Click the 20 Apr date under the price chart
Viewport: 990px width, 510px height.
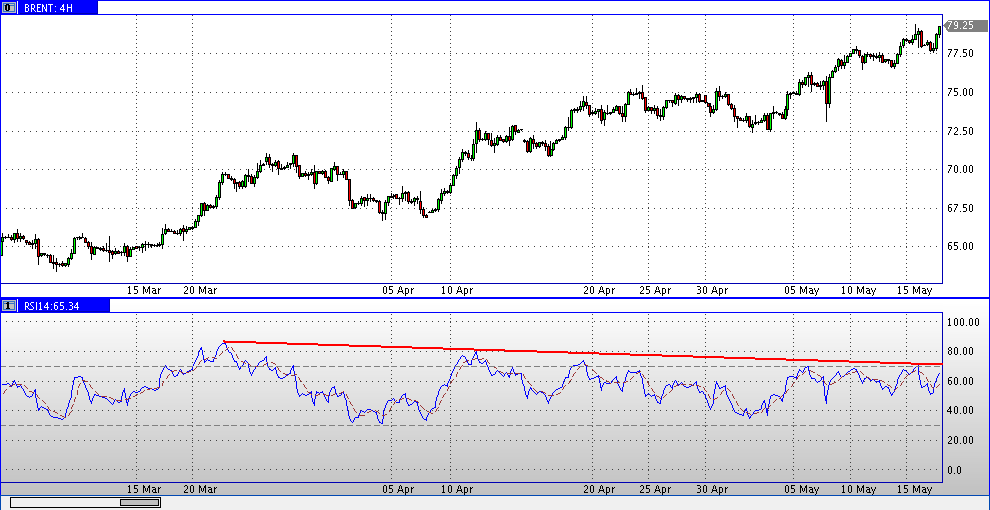coord(599,290)
